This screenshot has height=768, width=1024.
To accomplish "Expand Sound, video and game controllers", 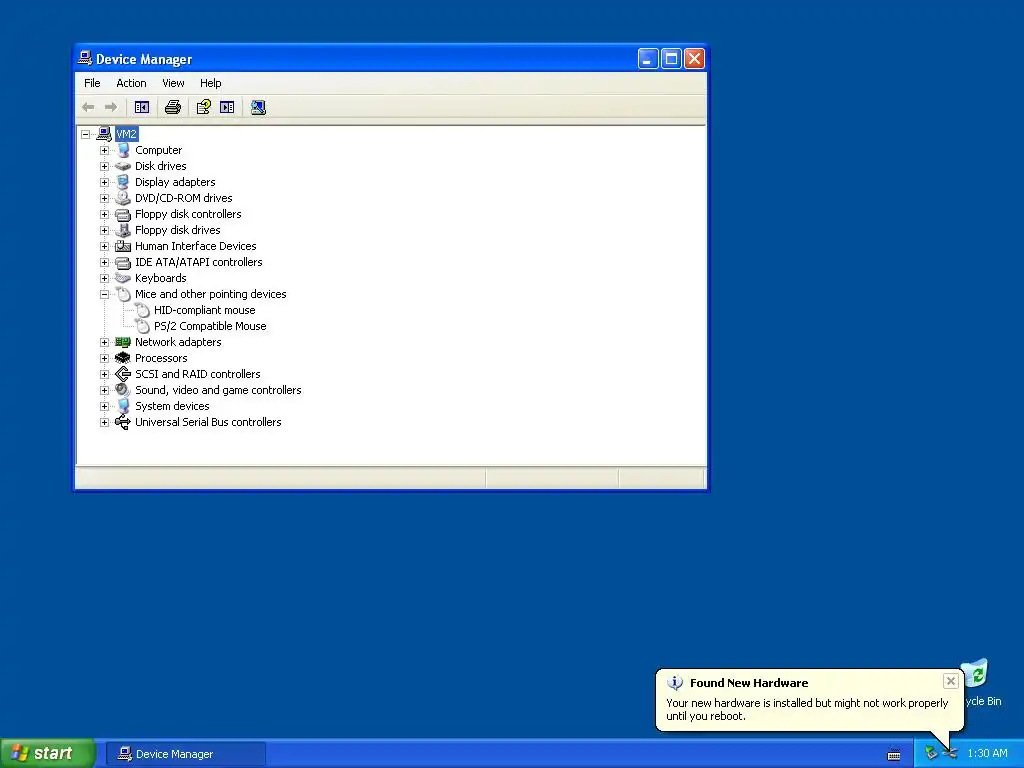I will (x=104, y=391).
